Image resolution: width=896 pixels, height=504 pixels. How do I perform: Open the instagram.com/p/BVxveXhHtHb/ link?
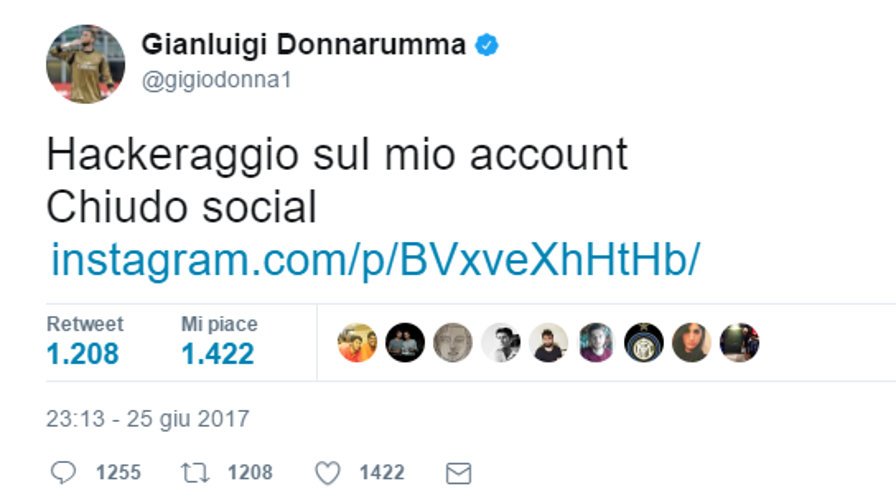click(375, 260)
